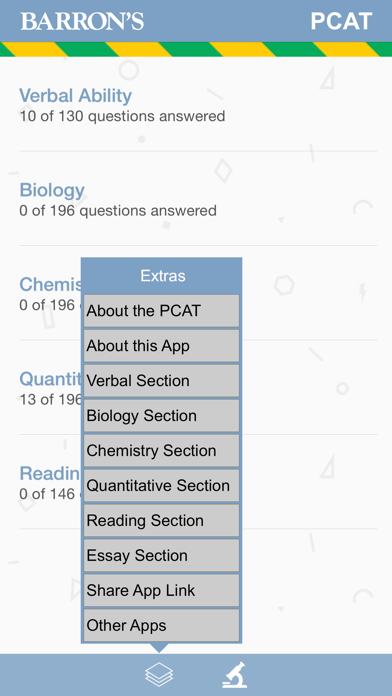
Task: Select Verbal Section from Extras
Action: pos(161,381)
